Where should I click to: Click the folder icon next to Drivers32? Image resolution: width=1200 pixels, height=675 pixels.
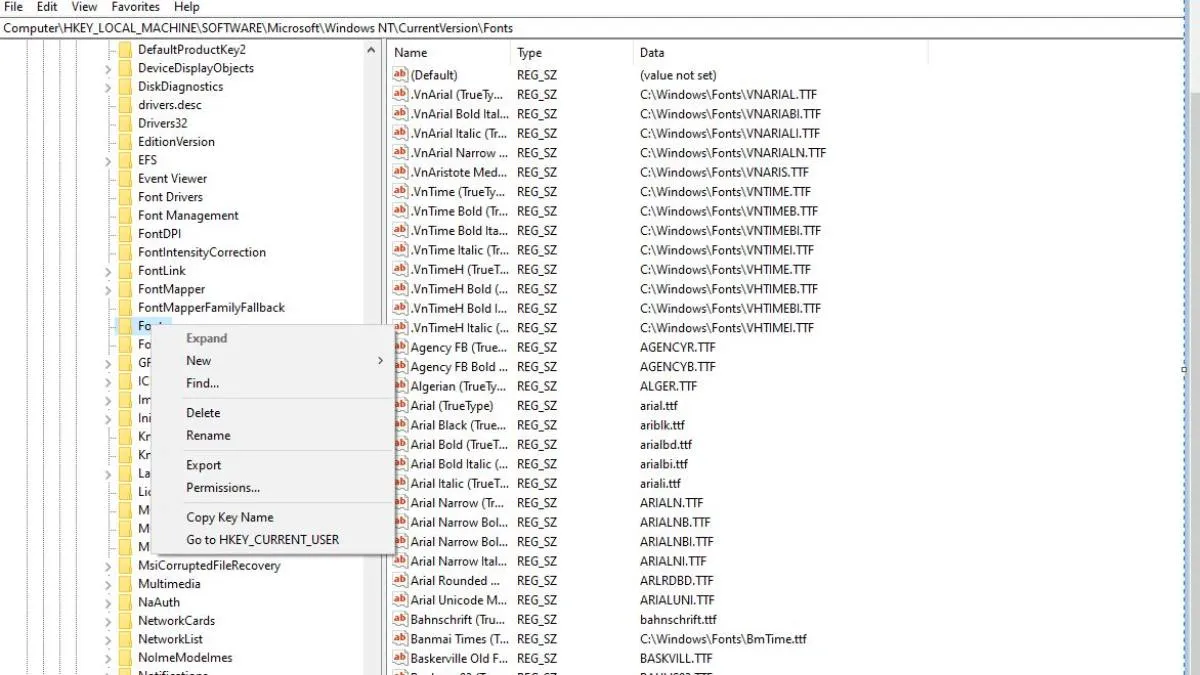pos(124,123)
